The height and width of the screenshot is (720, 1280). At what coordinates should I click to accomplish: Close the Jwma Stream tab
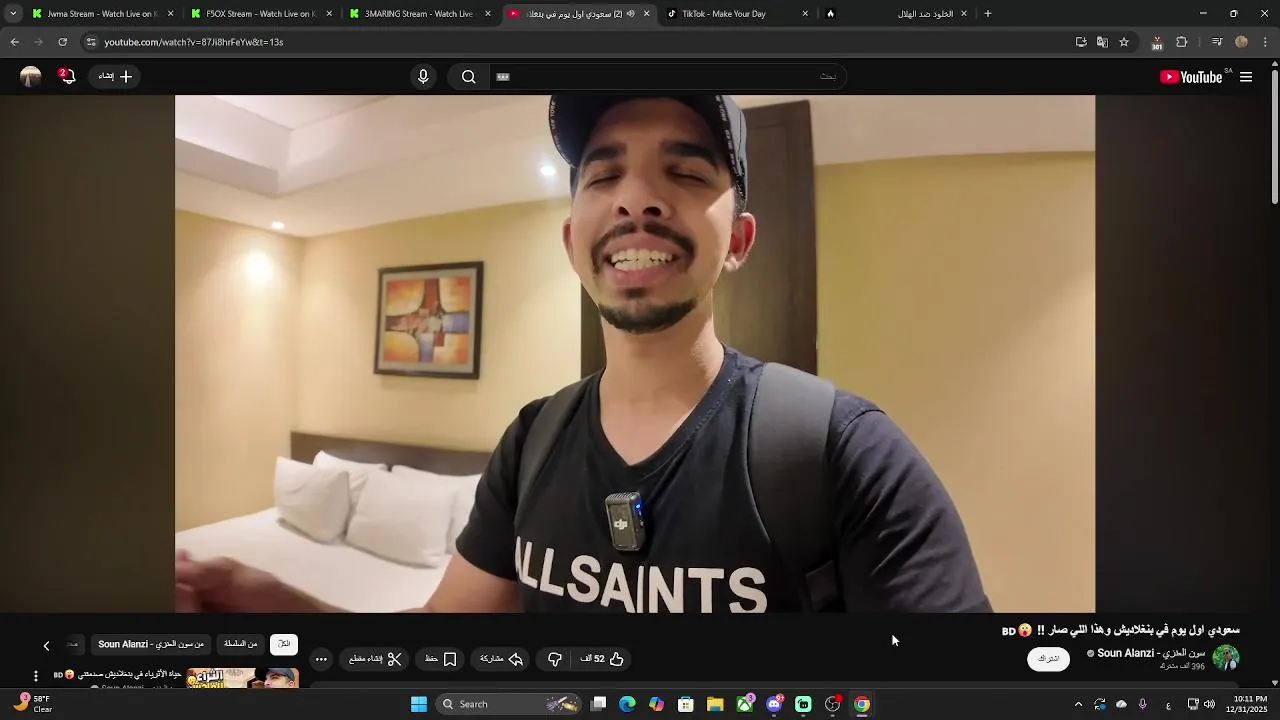tap(170, 14)
